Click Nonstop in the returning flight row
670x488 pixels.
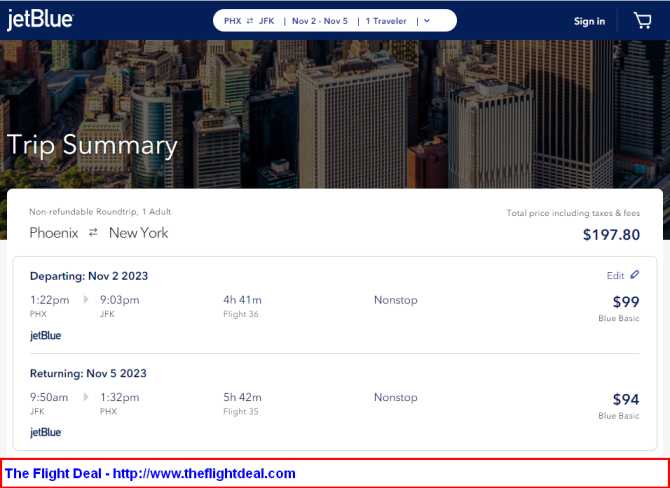396,397
